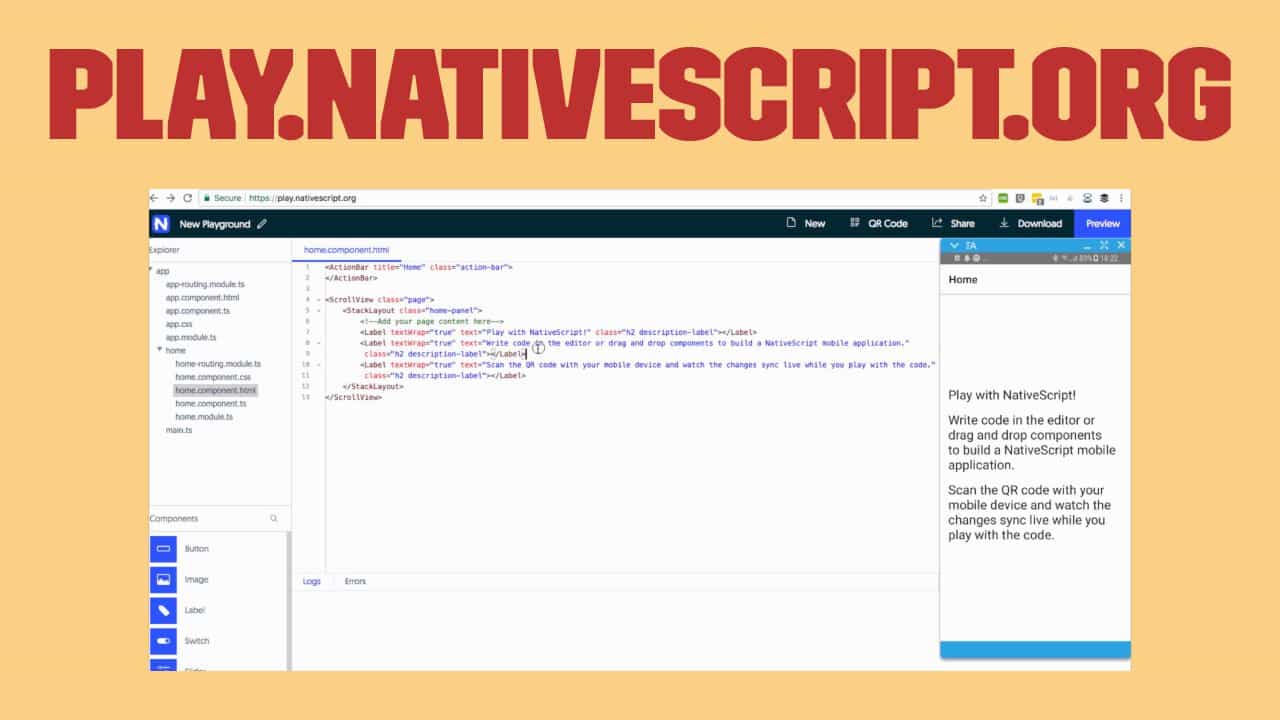
Task: Select the Button component icon
Action: (163, 549)
